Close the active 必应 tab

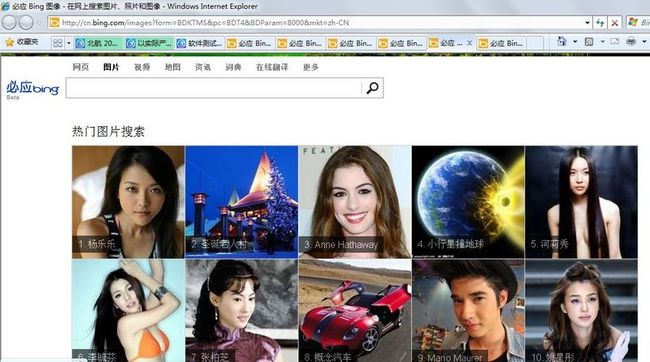click(x=469, y=43)
